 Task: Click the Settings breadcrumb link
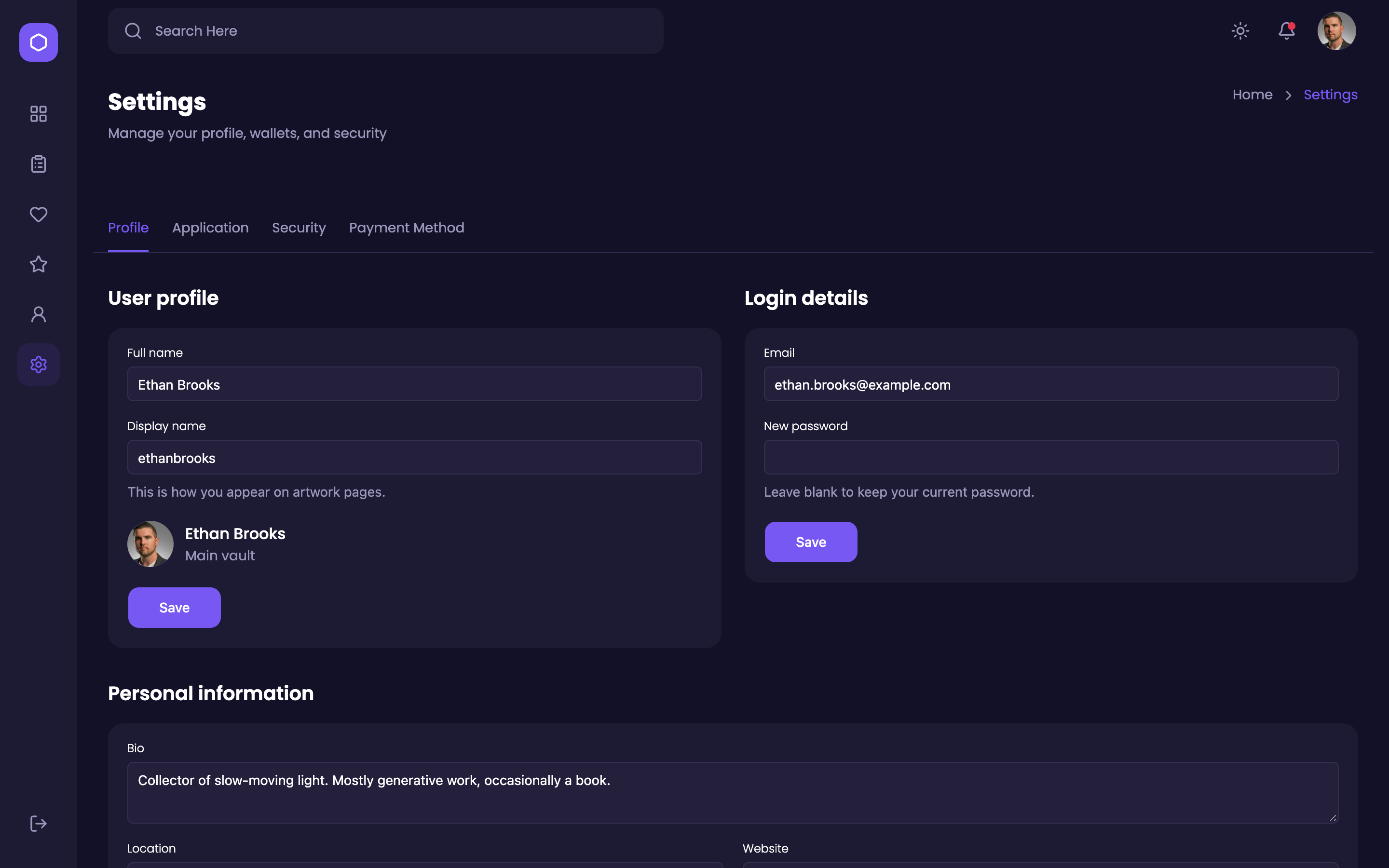[x=1331, y=95]
